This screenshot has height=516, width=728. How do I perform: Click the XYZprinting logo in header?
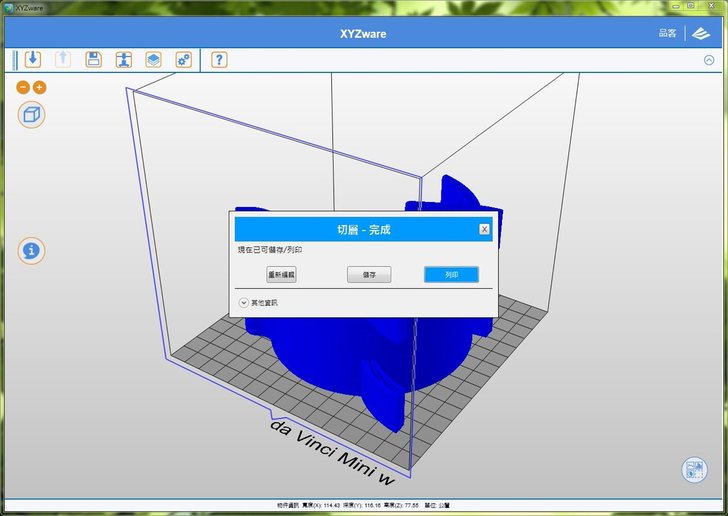703,33
